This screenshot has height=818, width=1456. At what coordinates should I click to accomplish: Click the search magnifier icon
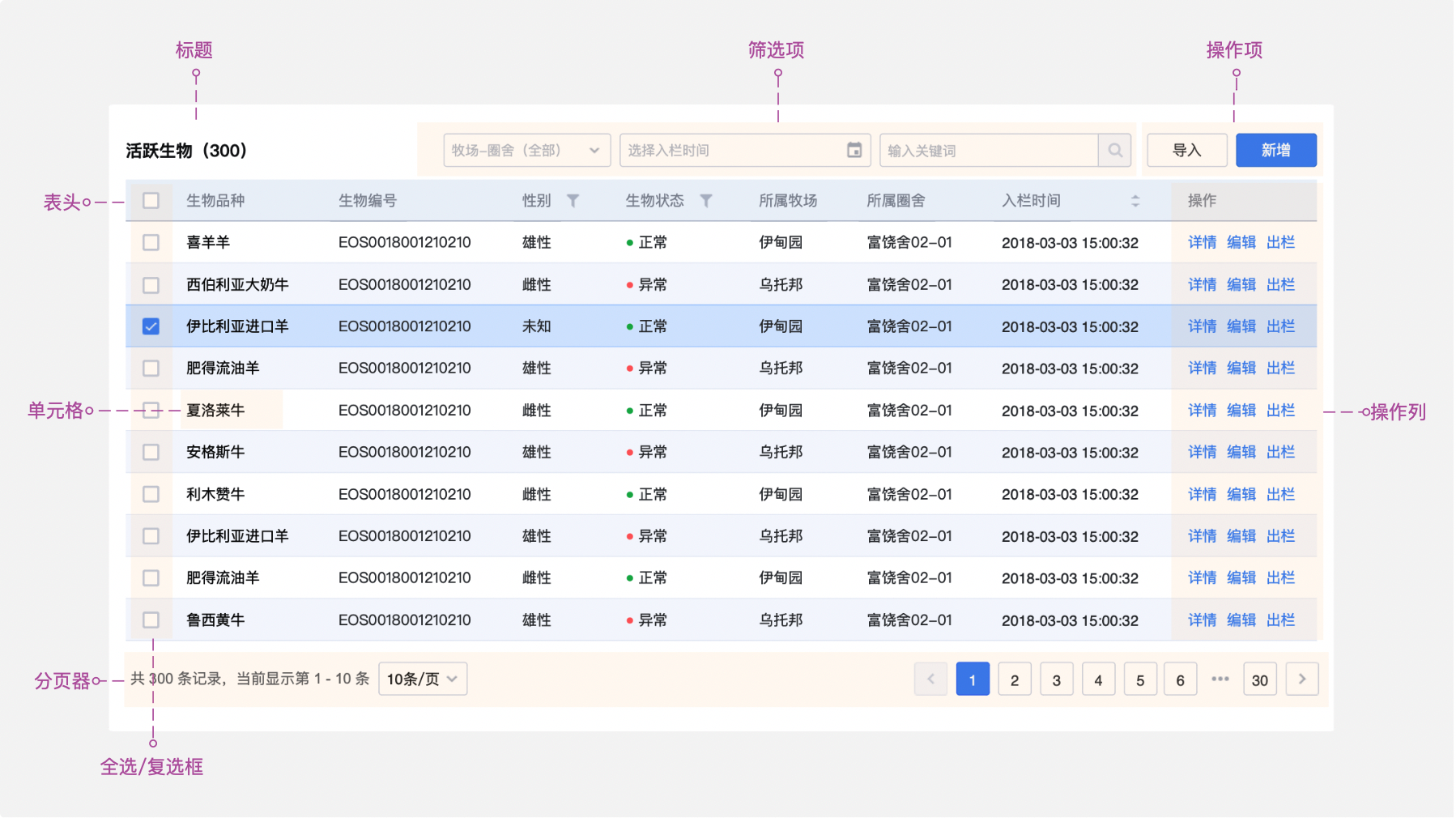pos(1114,151)
